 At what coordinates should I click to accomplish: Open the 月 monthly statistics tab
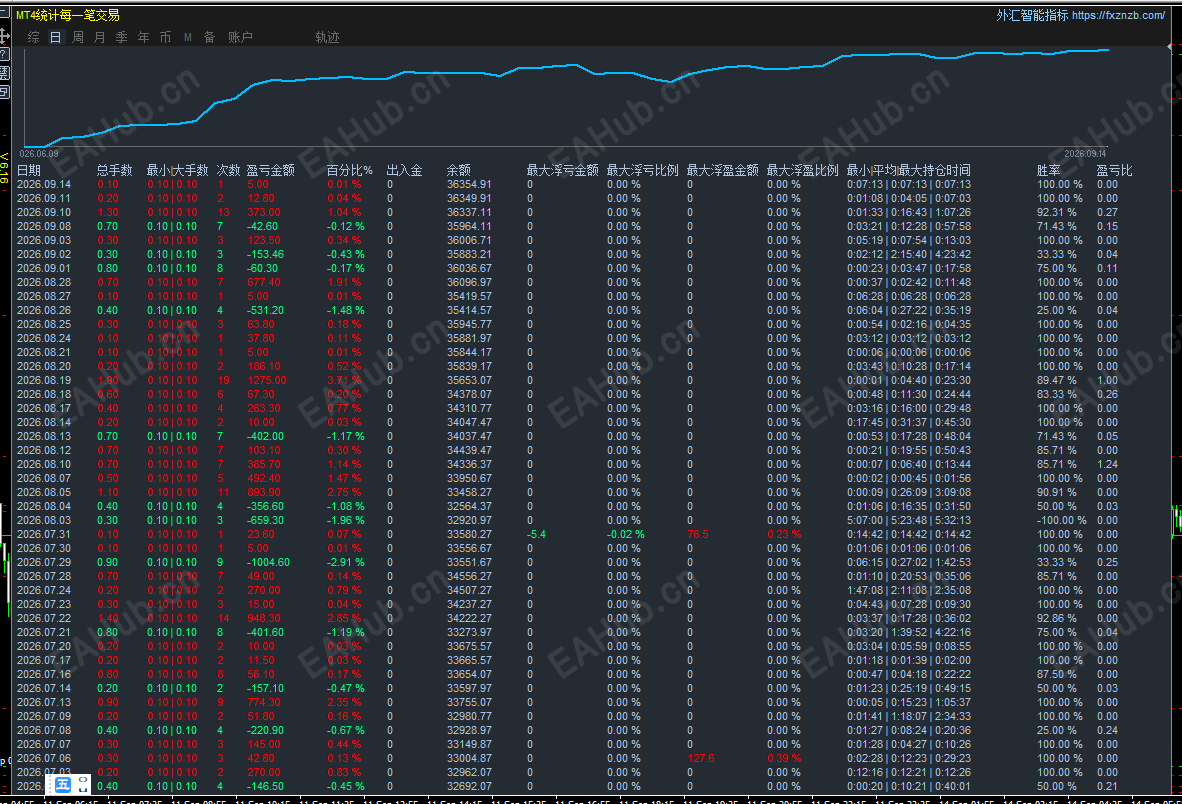click(x=100, y=37)
